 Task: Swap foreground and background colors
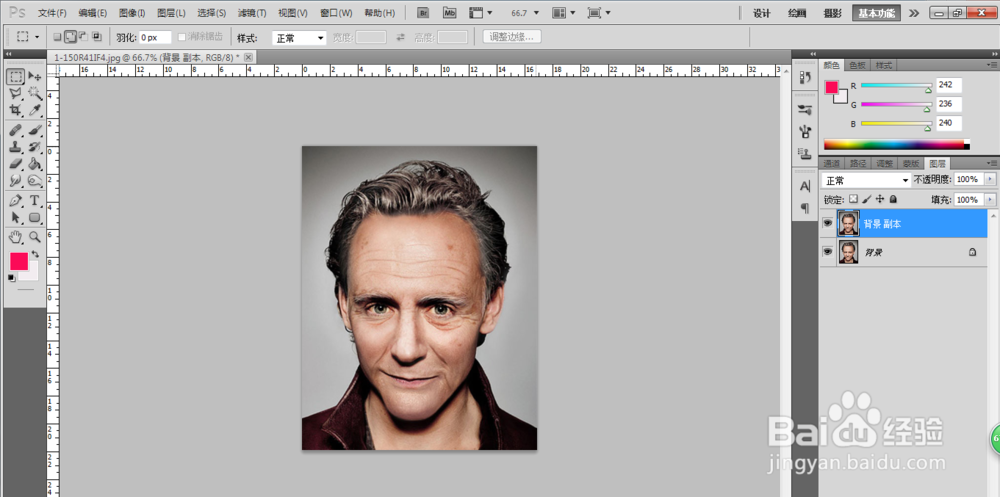point(34,253)
